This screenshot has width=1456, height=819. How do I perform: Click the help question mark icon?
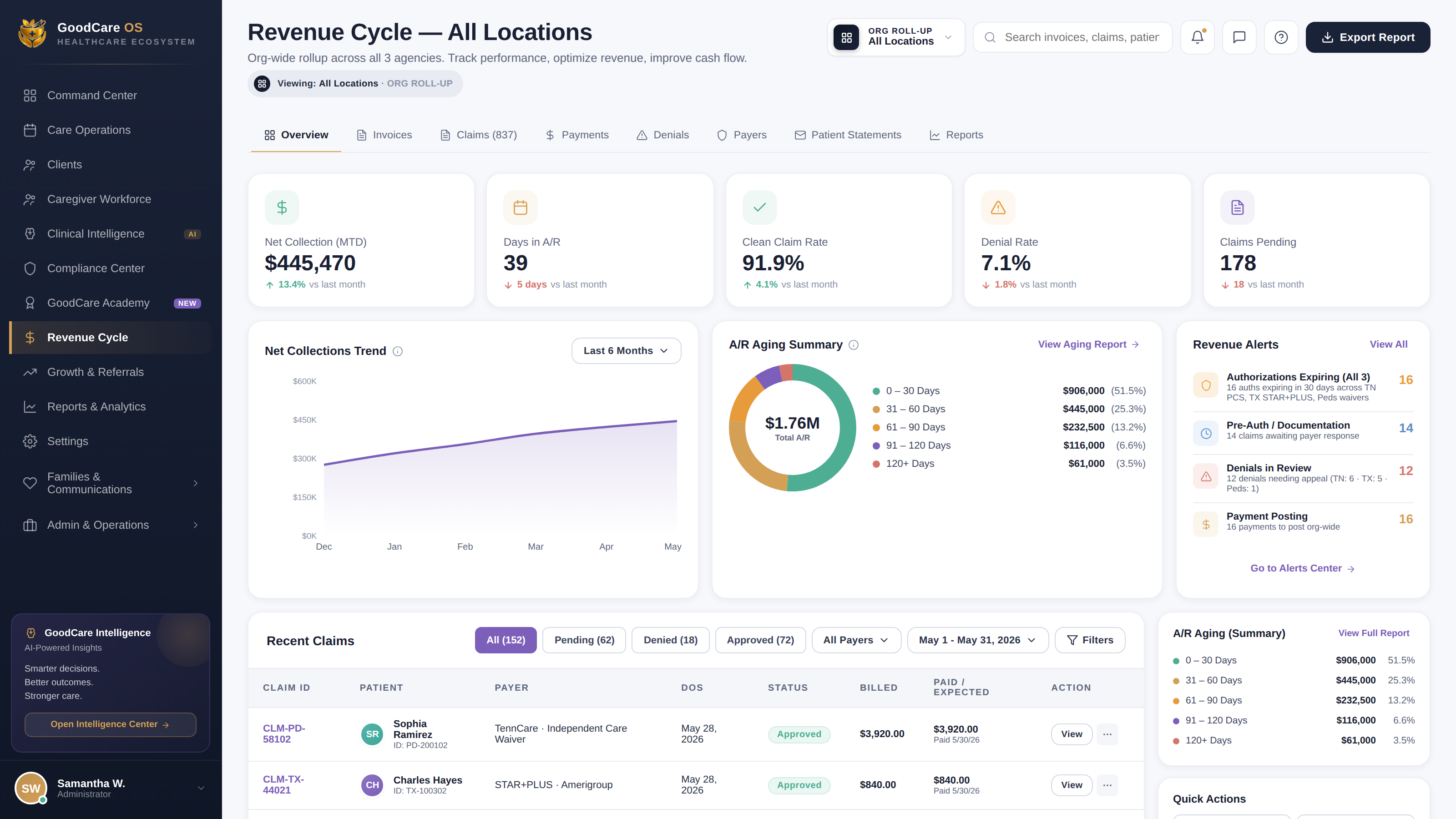click(1281, 37)
